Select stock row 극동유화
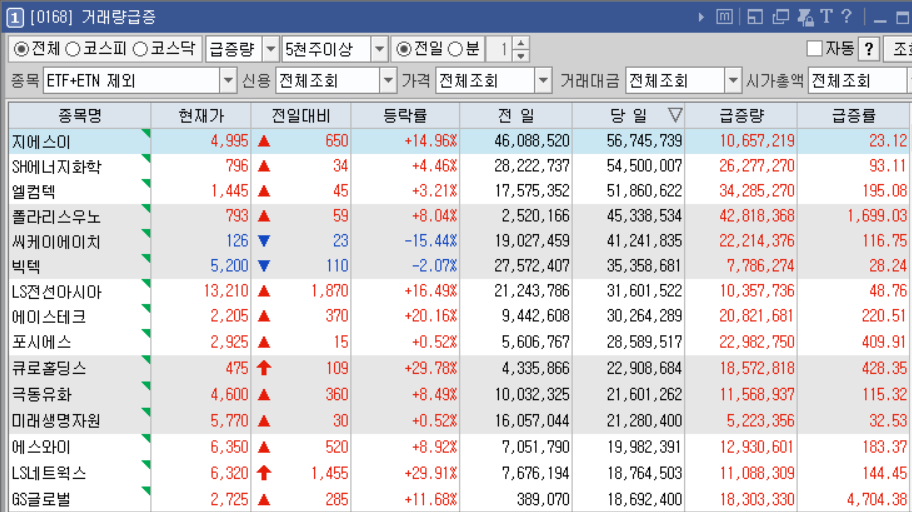Screen dimensions: 912x512 459,394
